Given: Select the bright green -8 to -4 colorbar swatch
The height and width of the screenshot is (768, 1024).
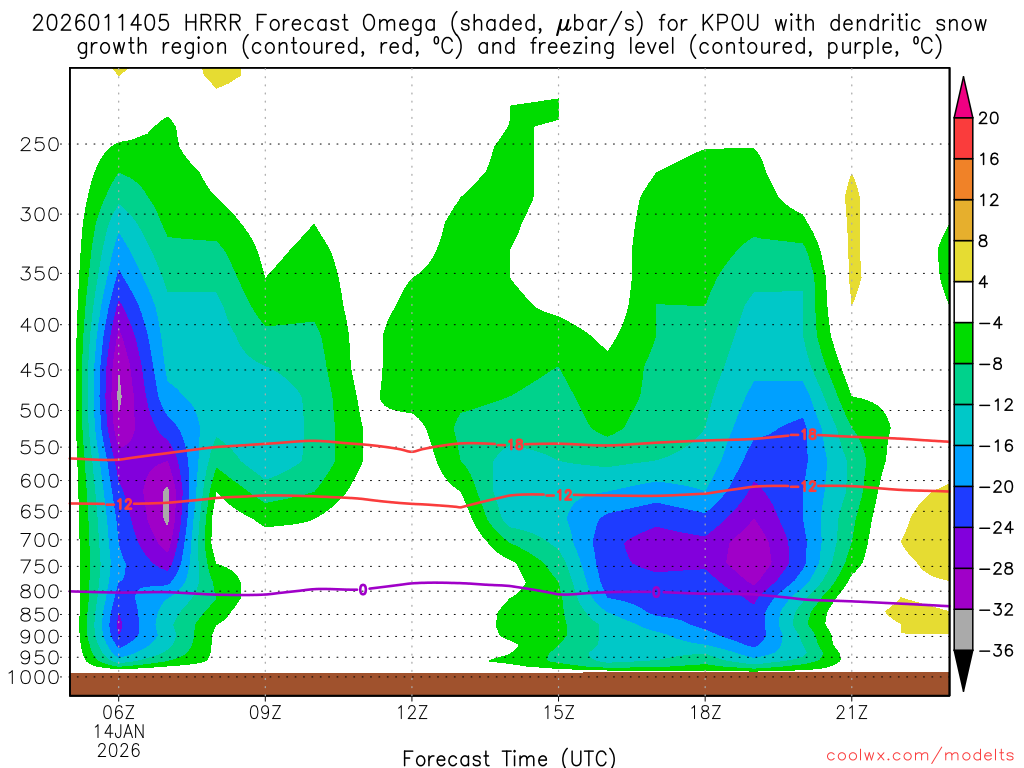Looking at the screenshot, I should coord(963,343).
